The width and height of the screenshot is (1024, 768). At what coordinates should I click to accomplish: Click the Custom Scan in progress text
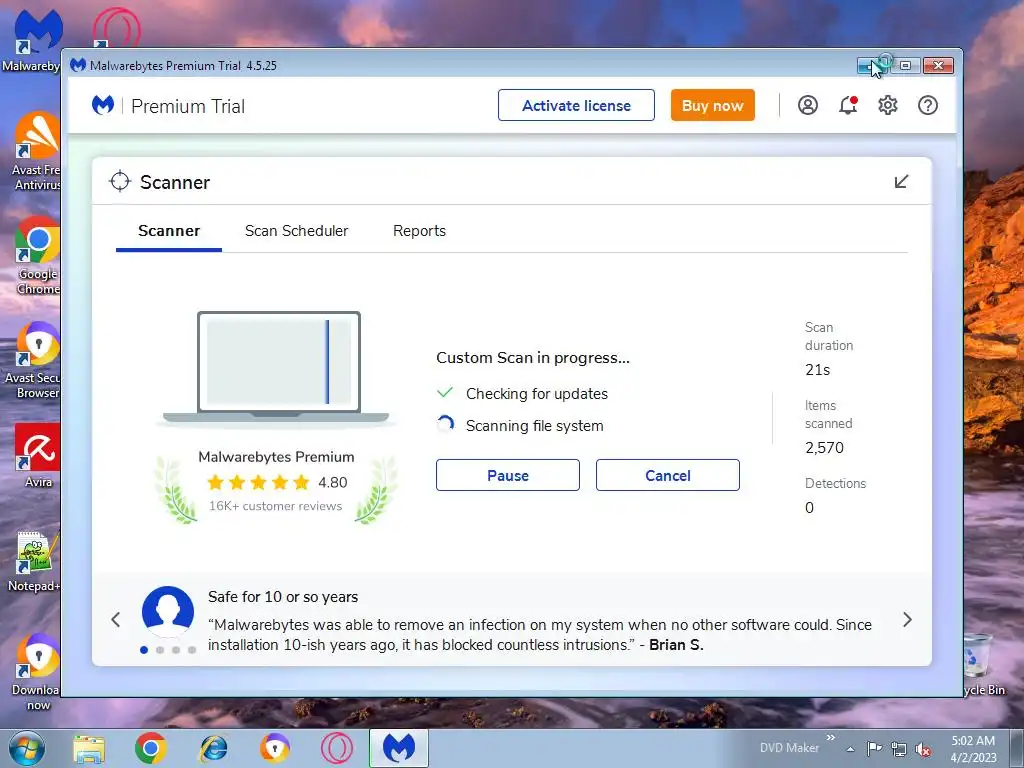(533, 358)
